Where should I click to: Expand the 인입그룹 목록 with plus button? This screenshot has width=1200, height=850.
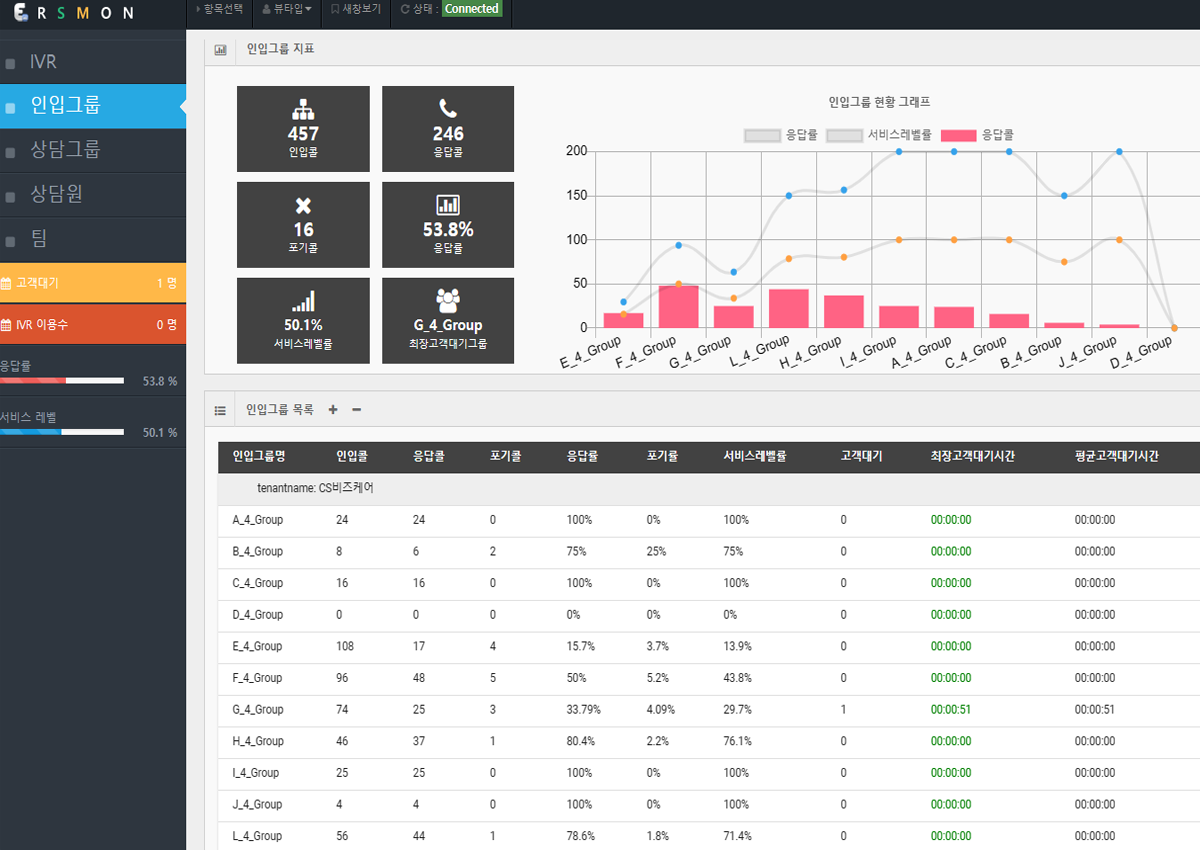333,409
